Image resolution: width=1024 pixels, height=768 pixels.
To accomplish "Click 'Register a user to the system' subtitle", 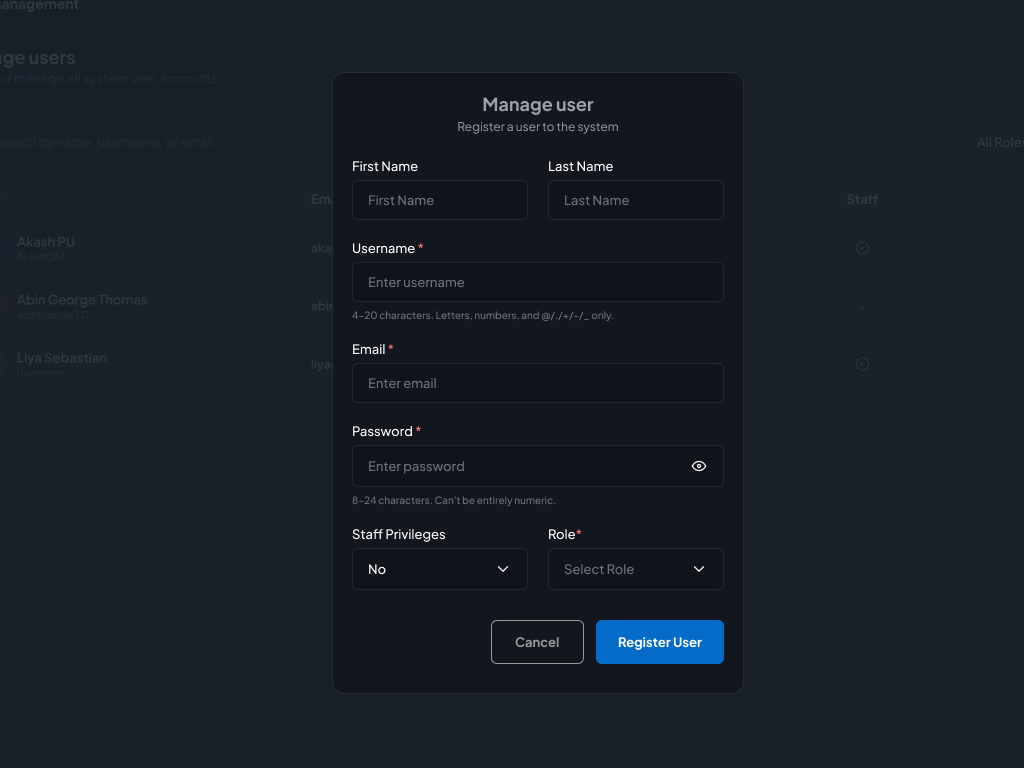I will (537, 127).
